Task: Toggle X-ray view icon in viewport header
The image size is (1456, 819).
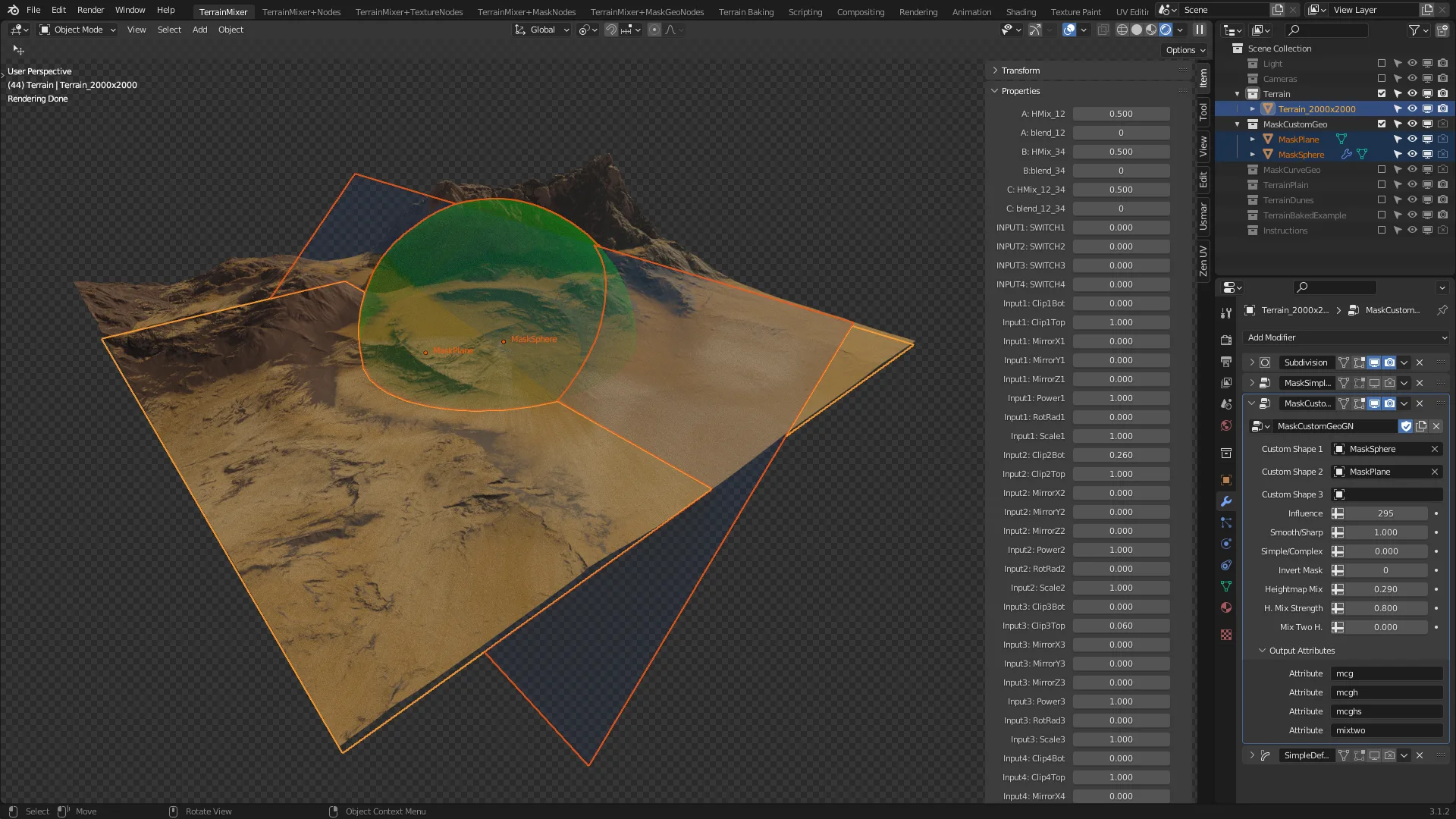Action: (x=1103, y=30)
